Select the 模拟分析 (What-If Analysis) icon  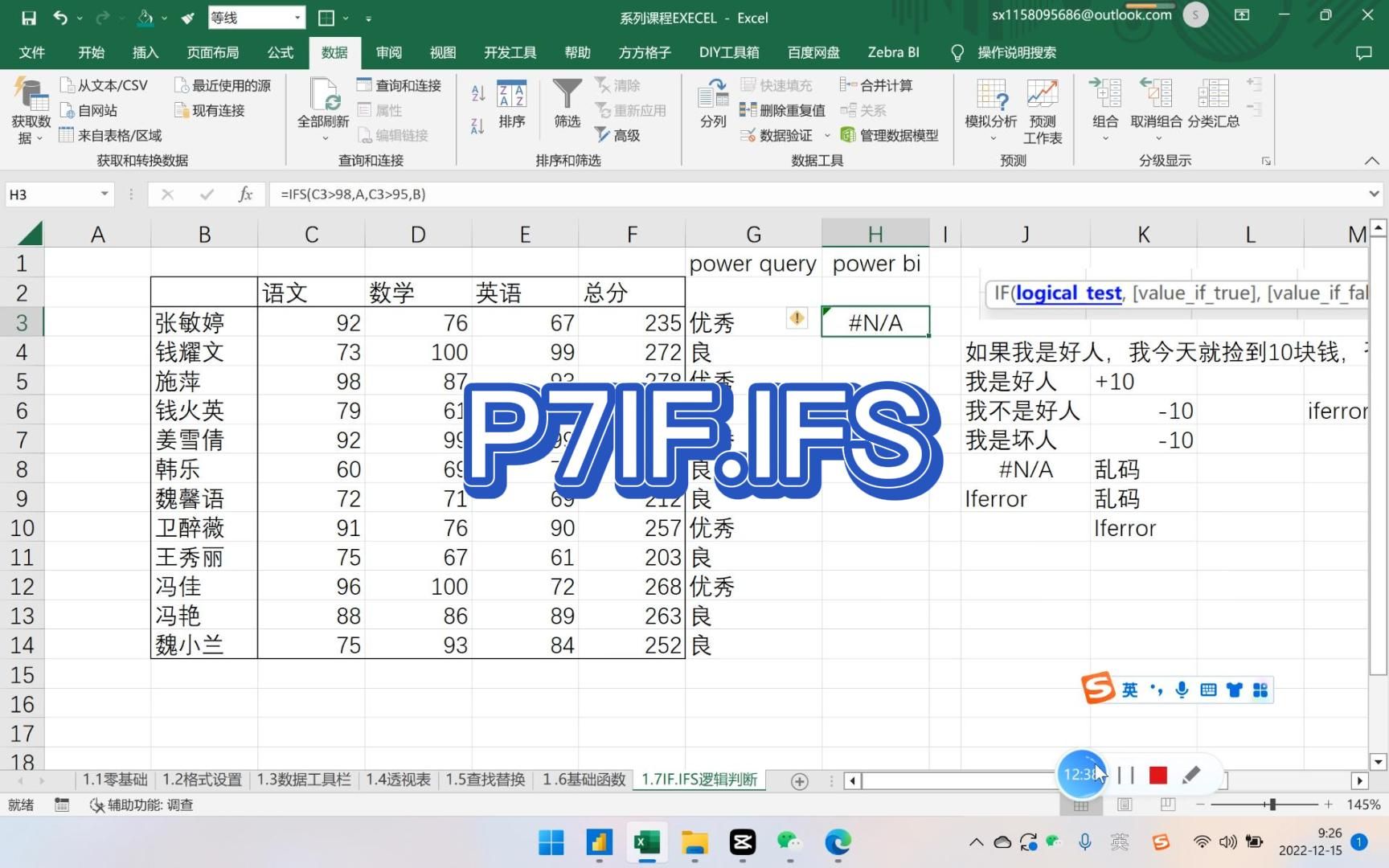(x=991, y=105)
